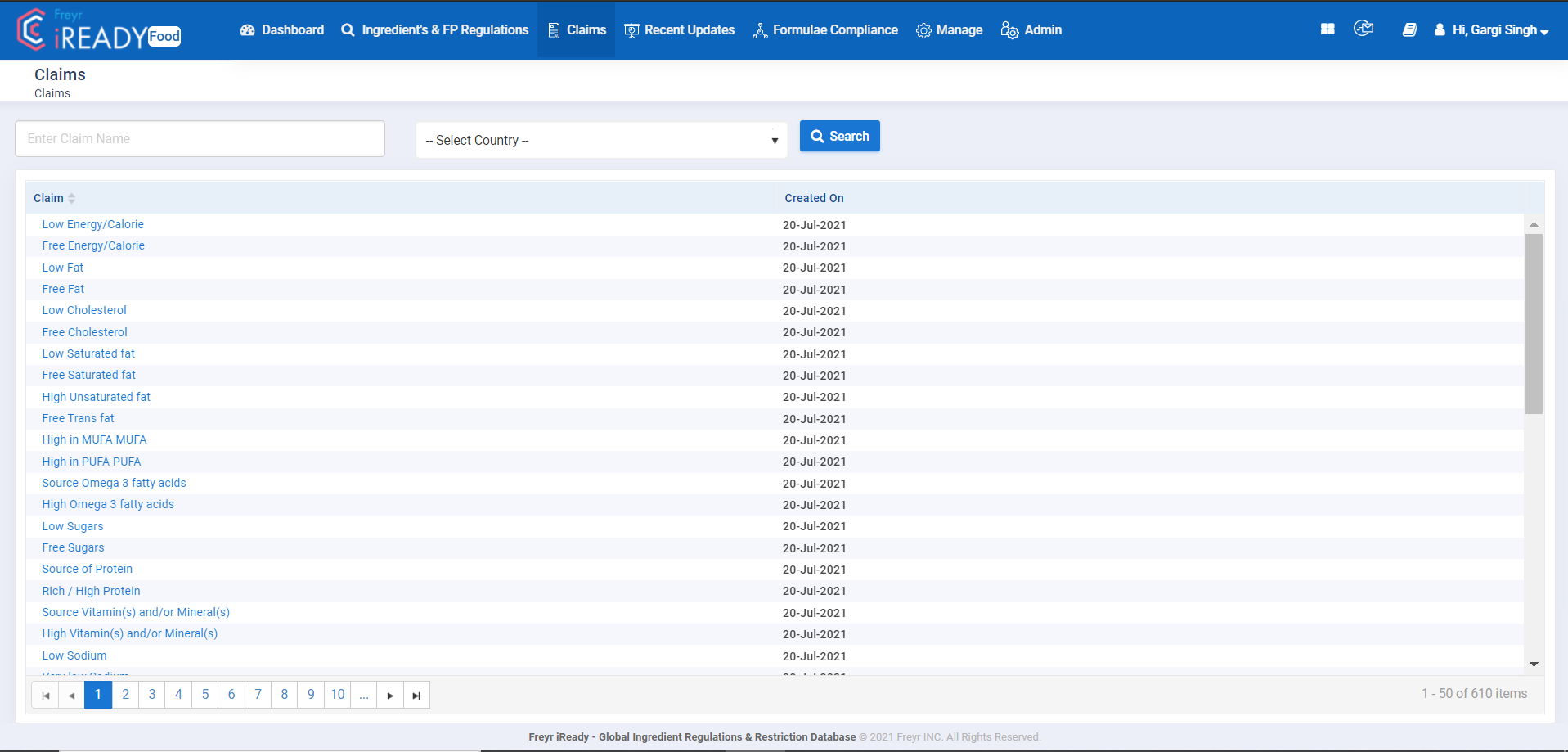Click the Admin users icon
Viewport: 1568px width, 752px height.
coord(1010,30)
